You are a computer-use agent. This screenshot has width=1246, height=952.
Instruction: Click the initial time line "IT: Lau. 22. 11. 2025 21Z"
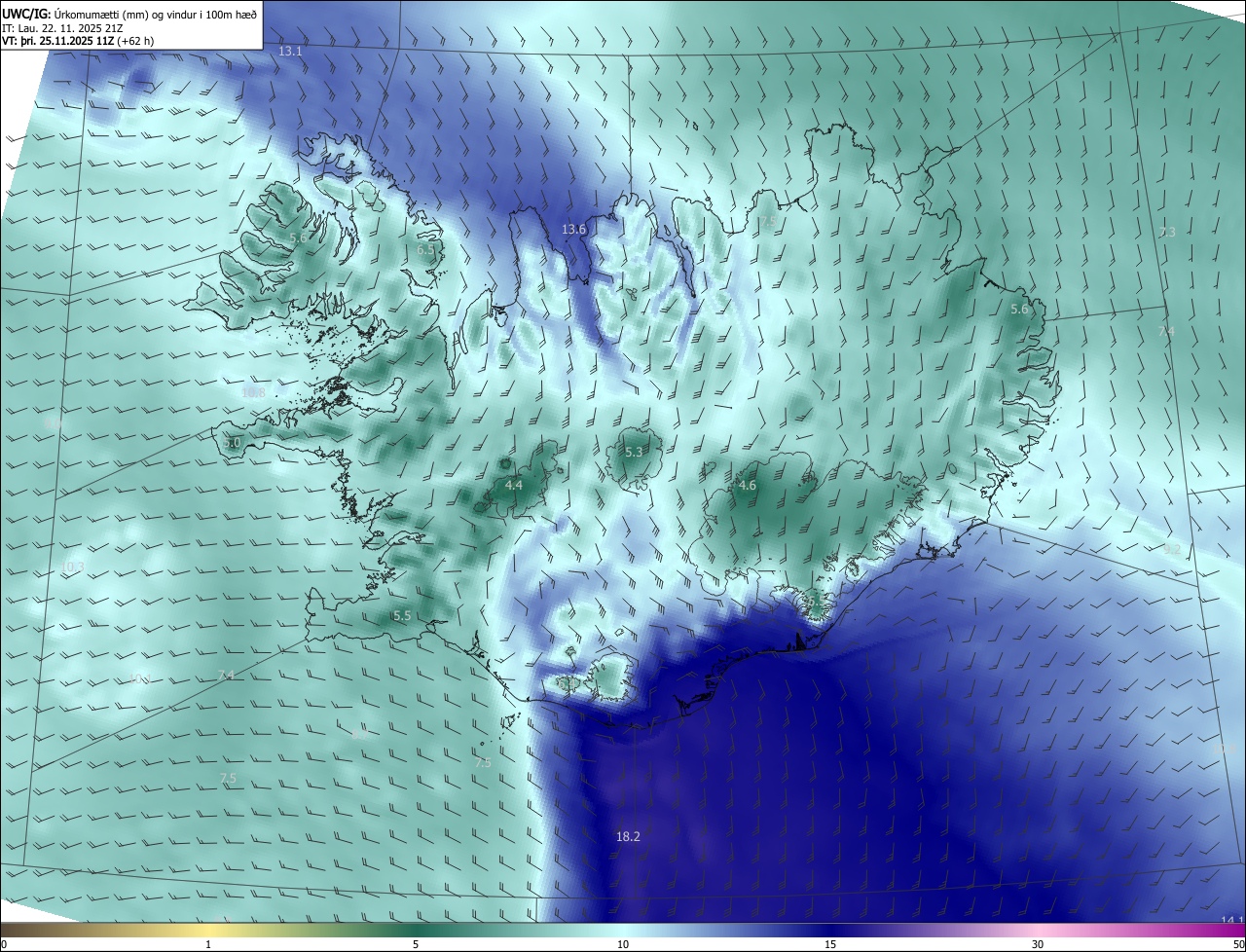(x=62, y=28)
